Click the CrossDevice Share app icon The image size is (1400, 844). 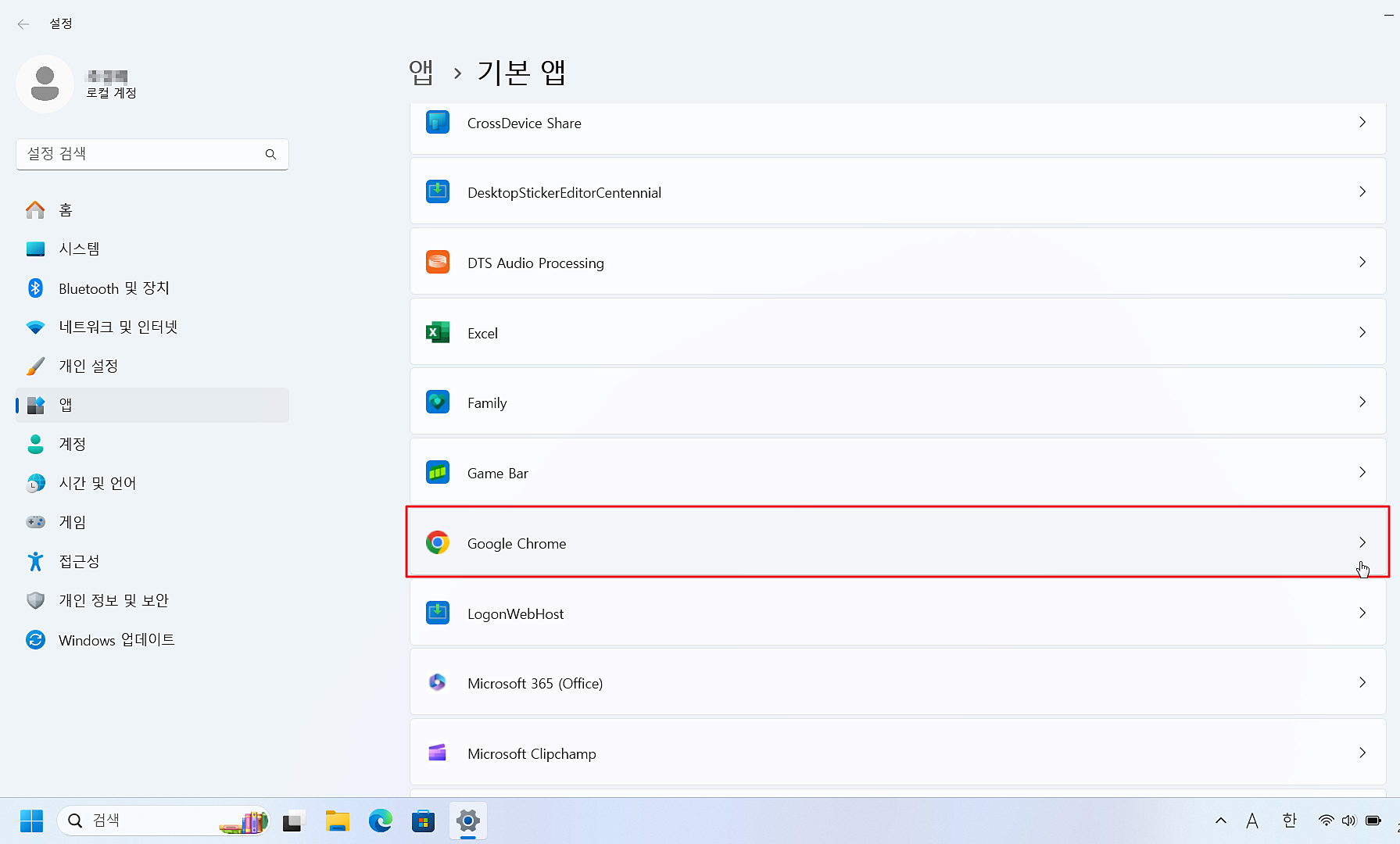[x=438, y=123]
